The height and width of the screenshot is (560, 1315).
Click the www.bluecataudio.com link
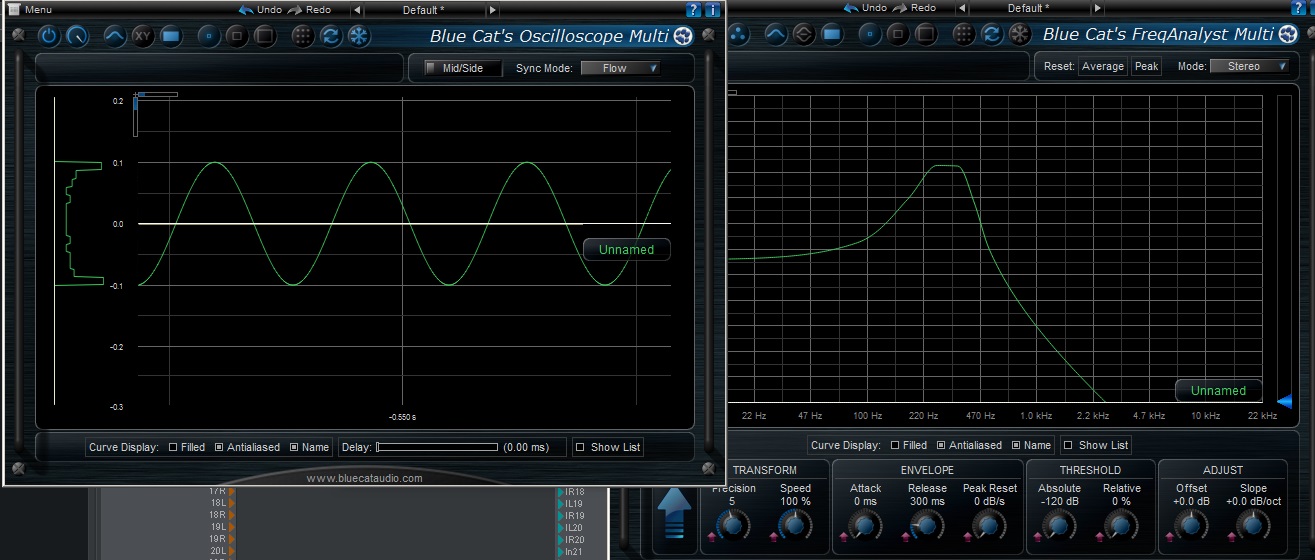pyautogui.click(x=364, y=478)
